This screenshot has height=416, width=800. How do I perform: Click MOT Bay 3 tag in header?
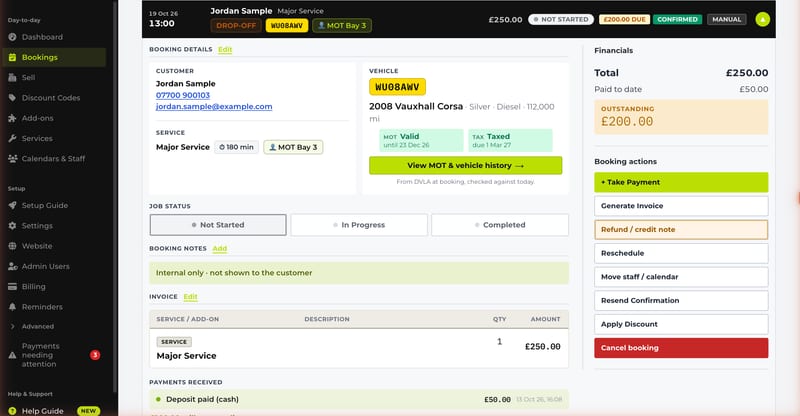click(x=342, y=26)
